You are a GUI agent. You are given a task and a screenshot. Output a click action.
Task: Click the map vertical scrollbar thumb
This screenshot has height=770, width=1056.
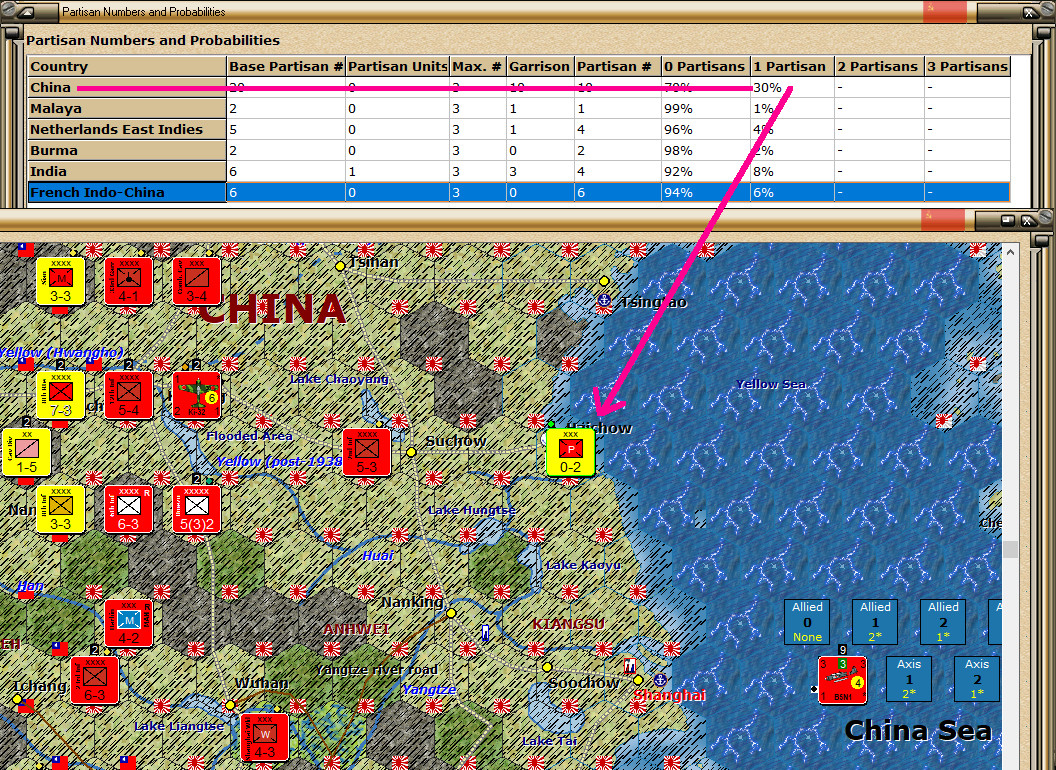1010,548
